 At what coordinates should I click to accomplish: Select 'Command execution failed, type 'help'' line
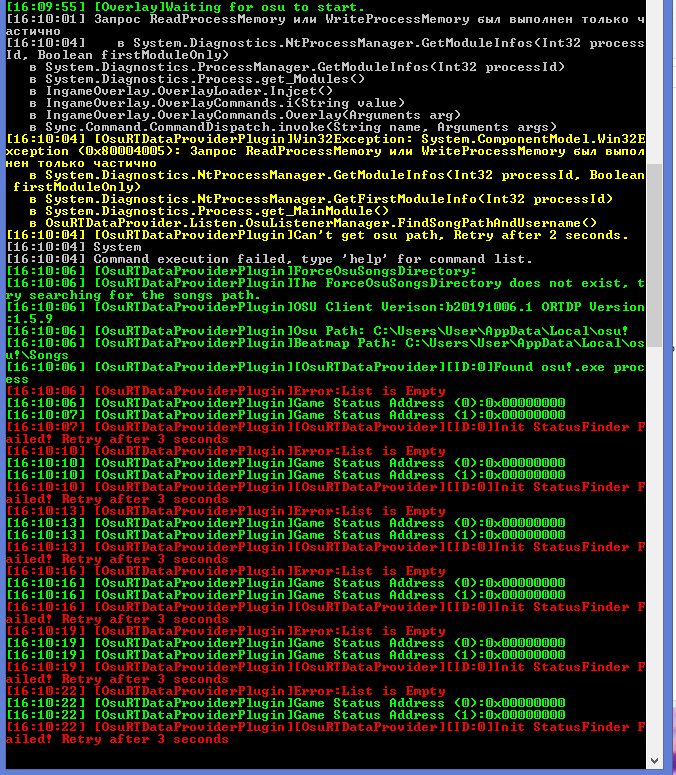269,259
